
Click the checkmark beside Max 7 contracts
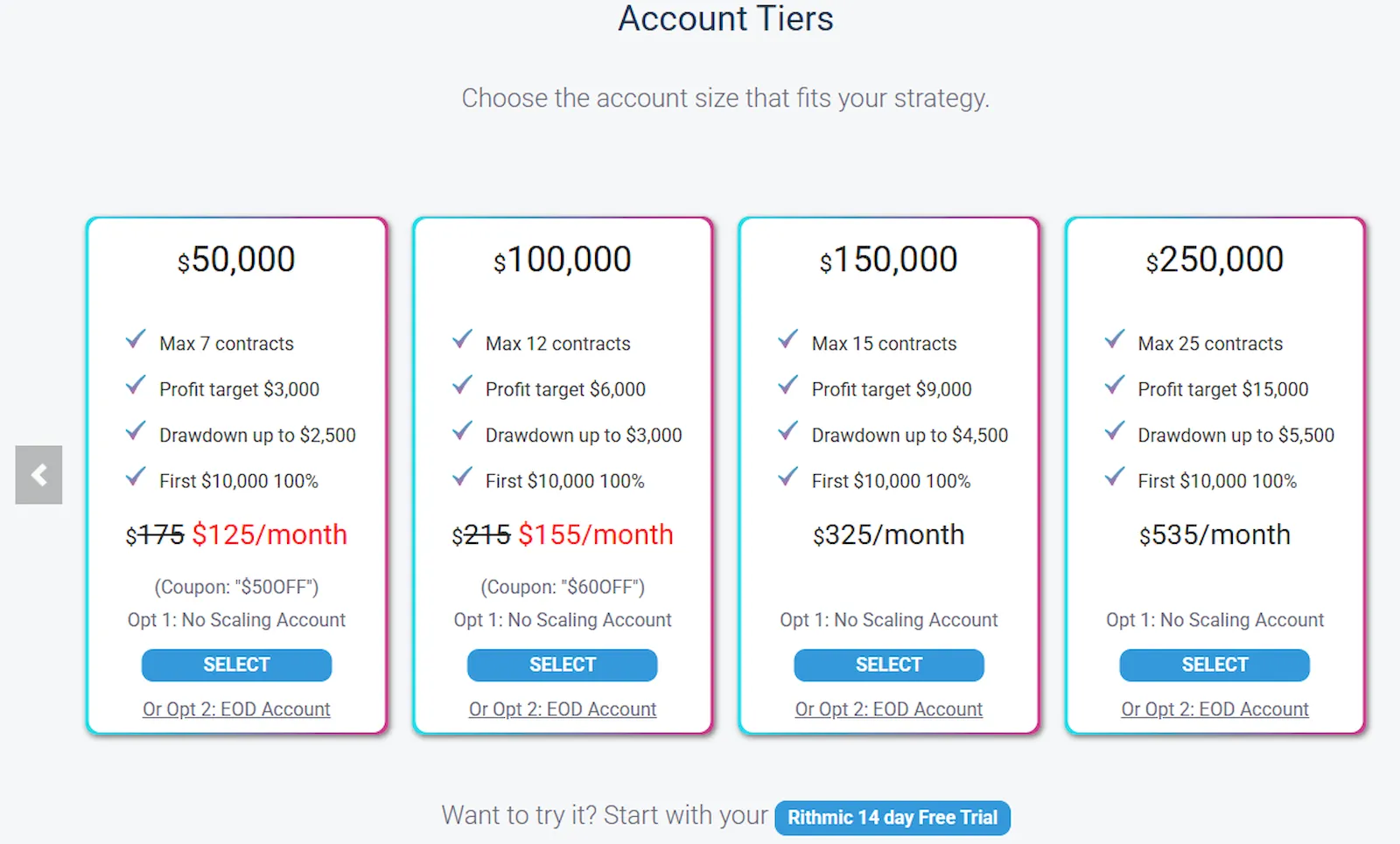click(136, 339)
